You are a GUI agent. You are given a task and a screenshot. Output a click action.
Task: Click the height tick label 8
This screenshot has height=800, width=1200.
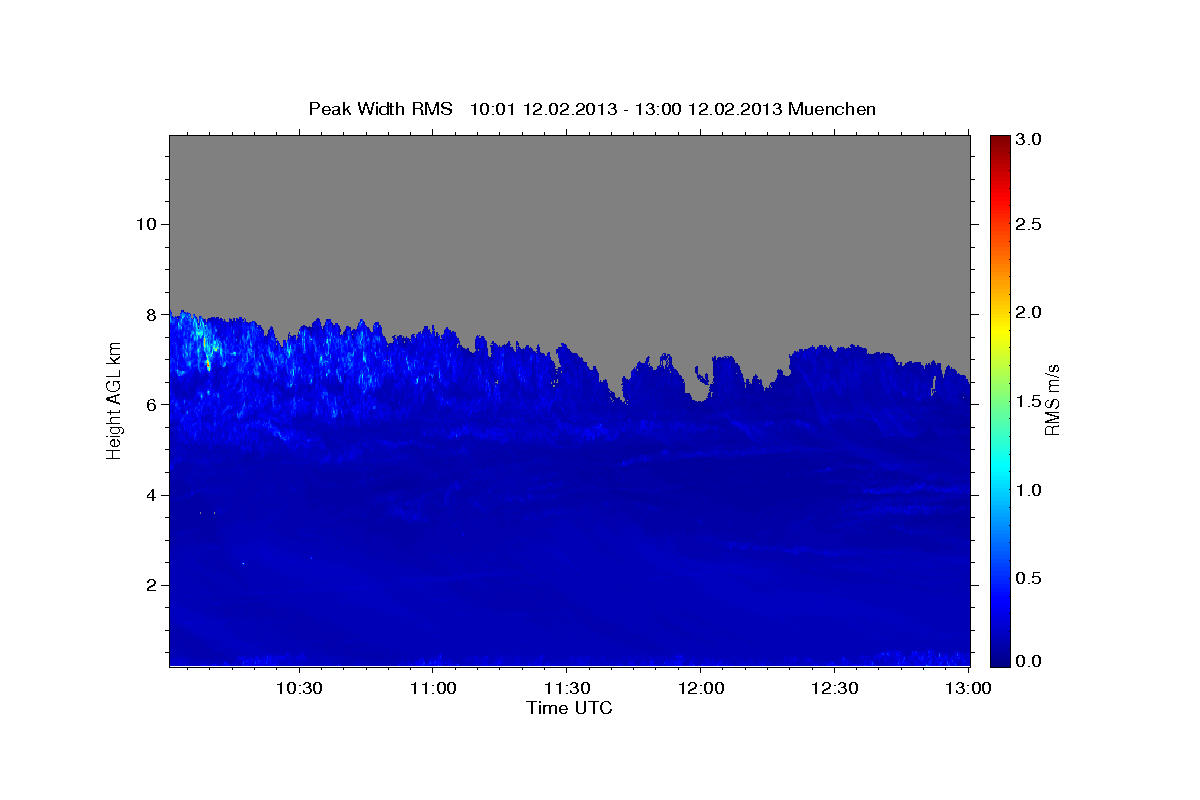(150, 314)
